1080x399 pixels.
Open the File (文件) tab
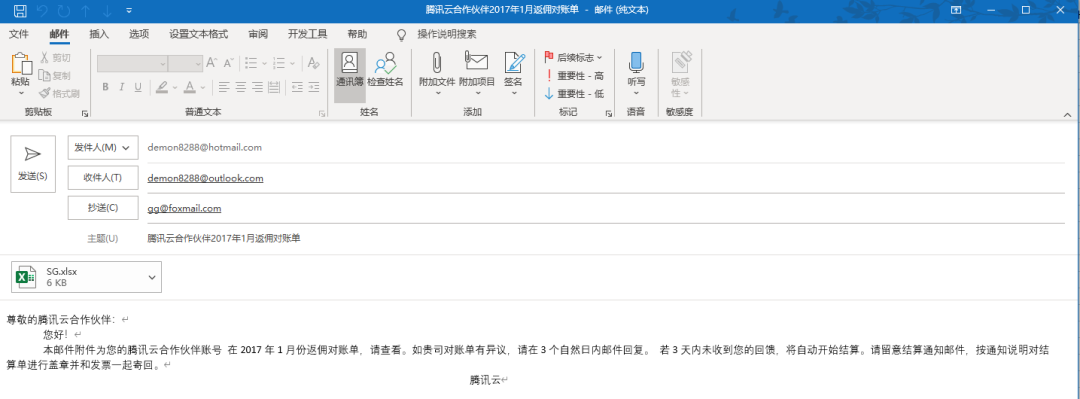pyautogui.click(x=19, y=34)
